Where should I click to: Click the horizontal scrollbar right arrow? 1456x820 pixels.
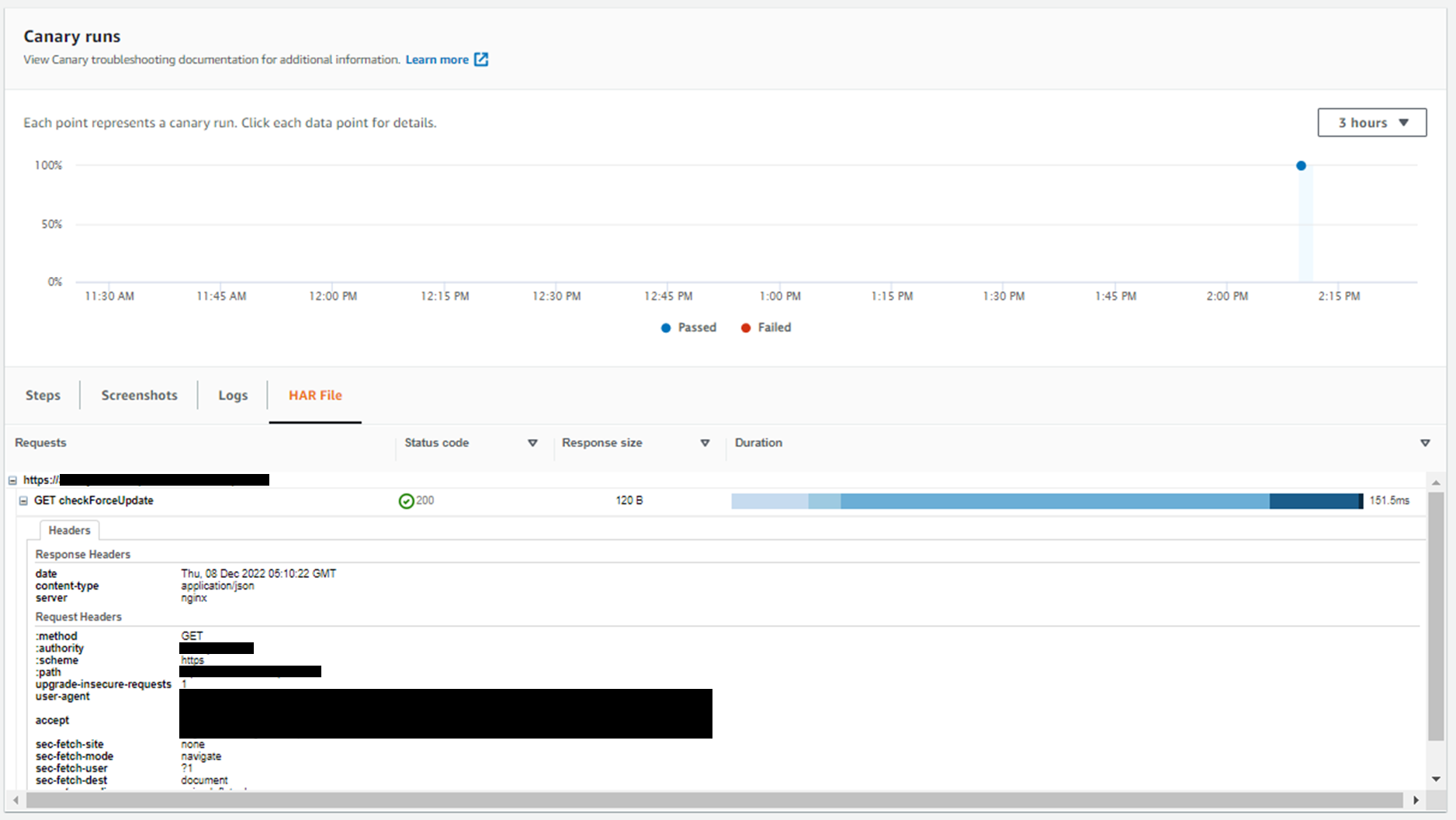(1416, 800)
